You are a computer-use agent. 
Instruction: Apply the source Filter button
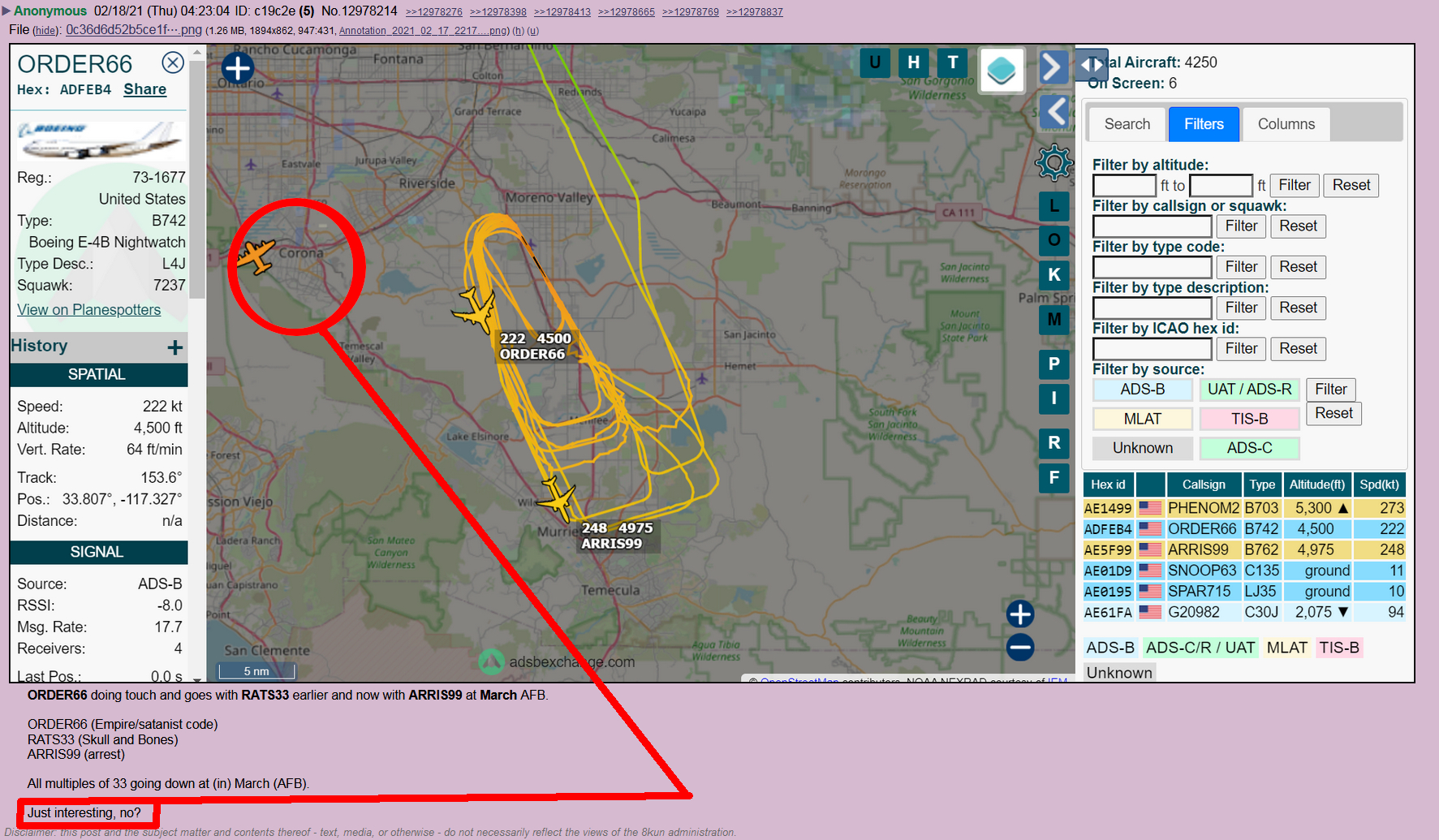(x=1331, y=390)
